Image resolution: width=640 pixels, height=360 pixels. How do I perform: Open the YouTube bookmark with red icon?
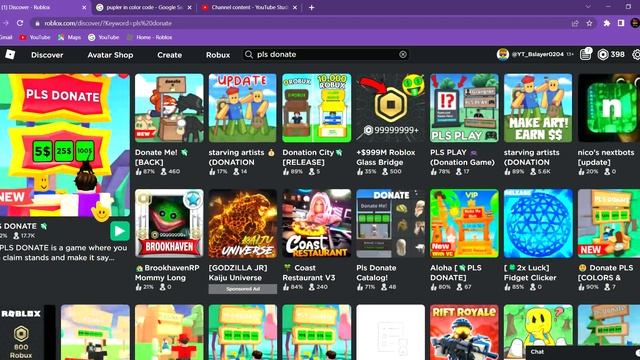pos(35,37)
